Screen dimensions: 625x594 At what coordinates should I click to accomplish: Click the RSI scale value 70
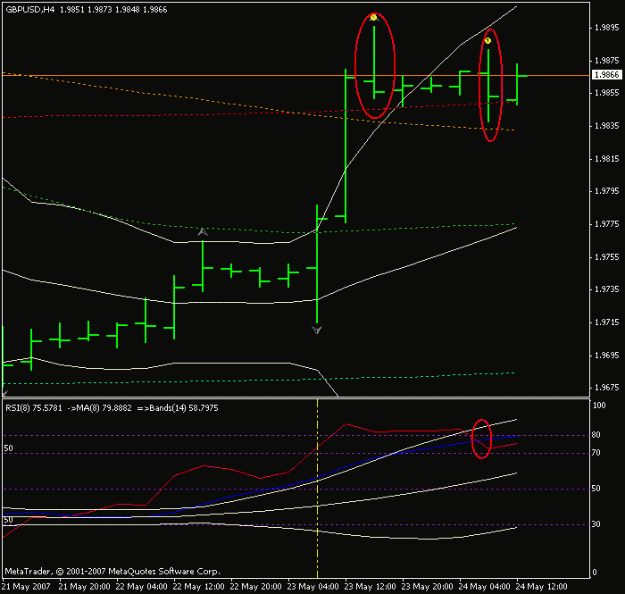596,453
